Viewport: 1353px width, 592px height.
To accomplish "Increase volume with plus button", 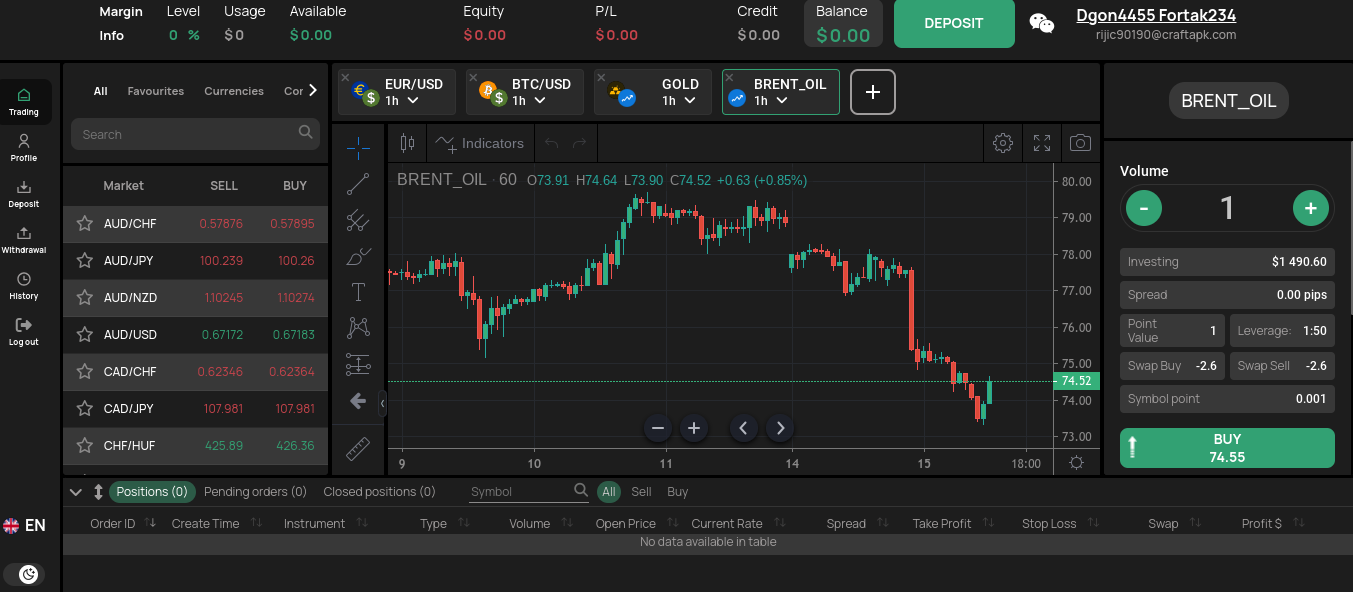I will 1310,208.
